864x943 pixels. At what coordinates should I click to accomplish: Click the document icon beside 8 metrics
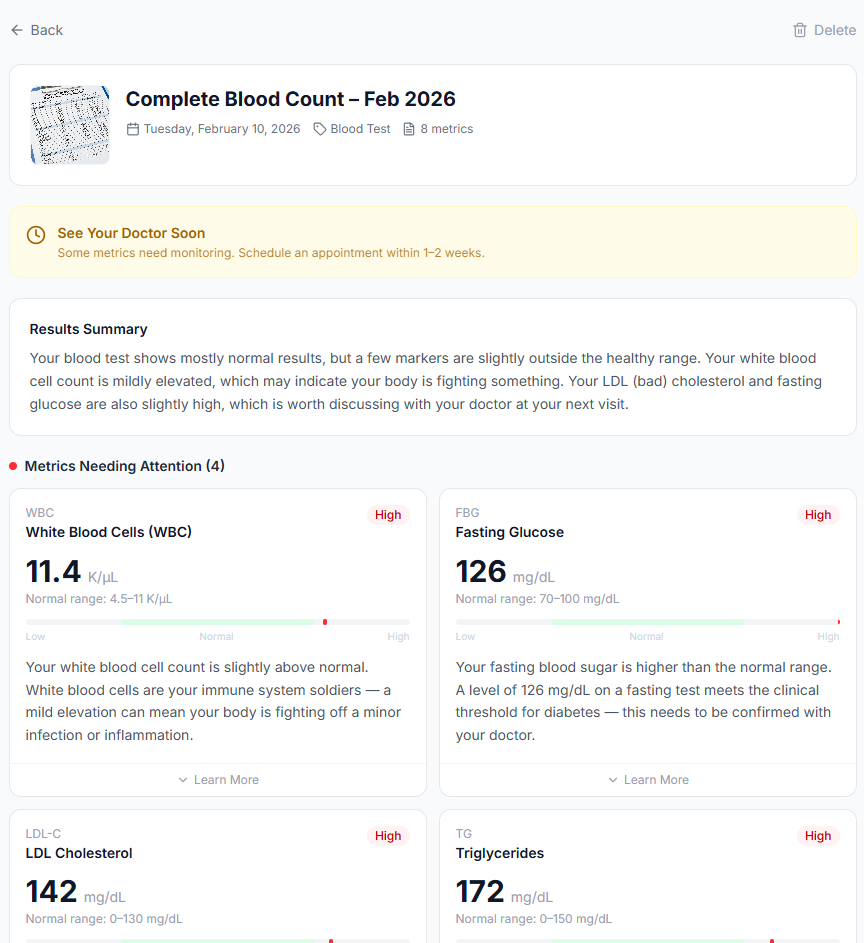point(409,129)
